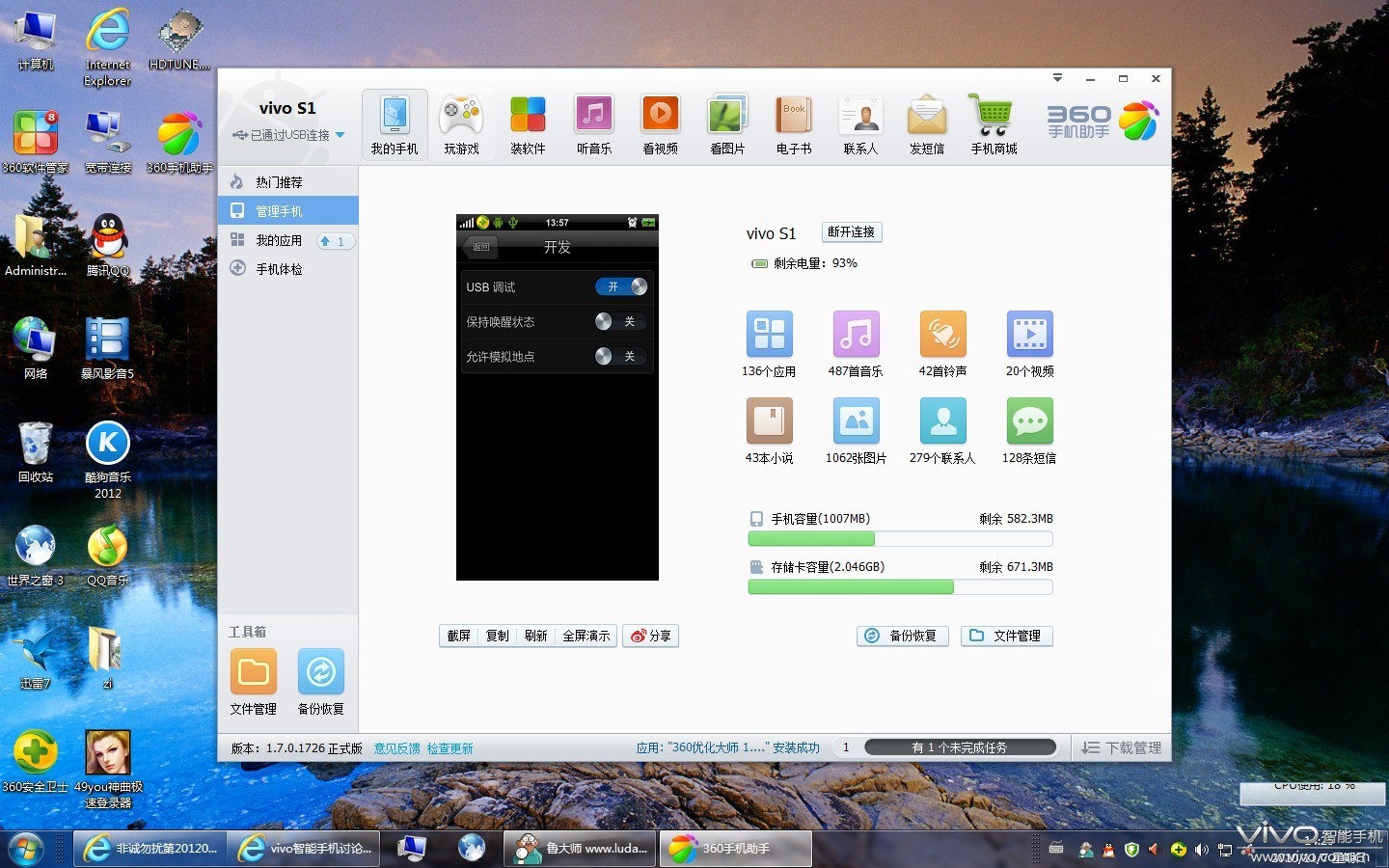This screenshot has height=868, width=1389.
Task: Switch to 鲁大师 taskbar window
Action: [x=581, y=849]
